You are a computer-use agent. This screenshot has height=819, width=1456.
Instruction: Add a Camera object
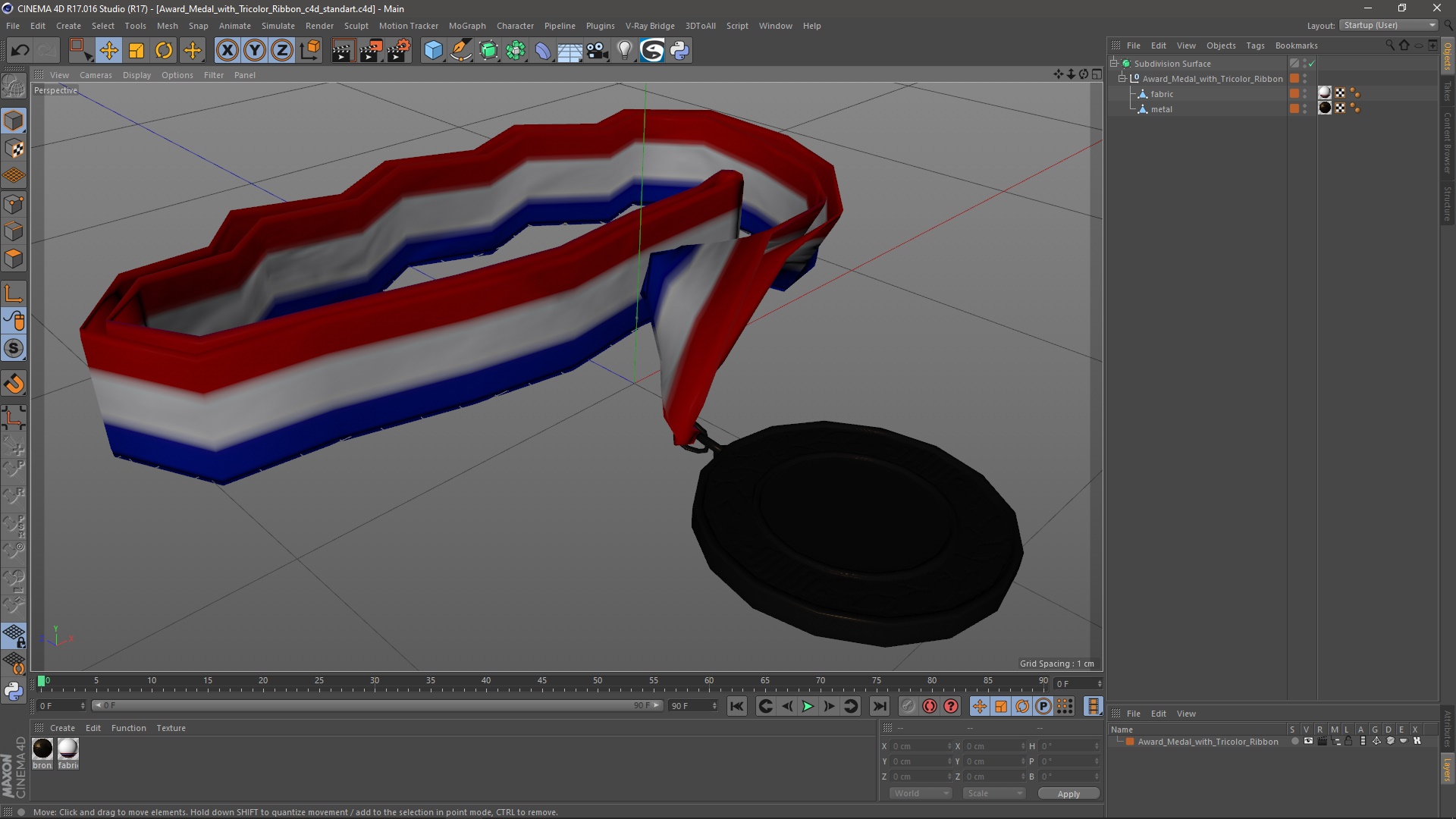[598, 51]
